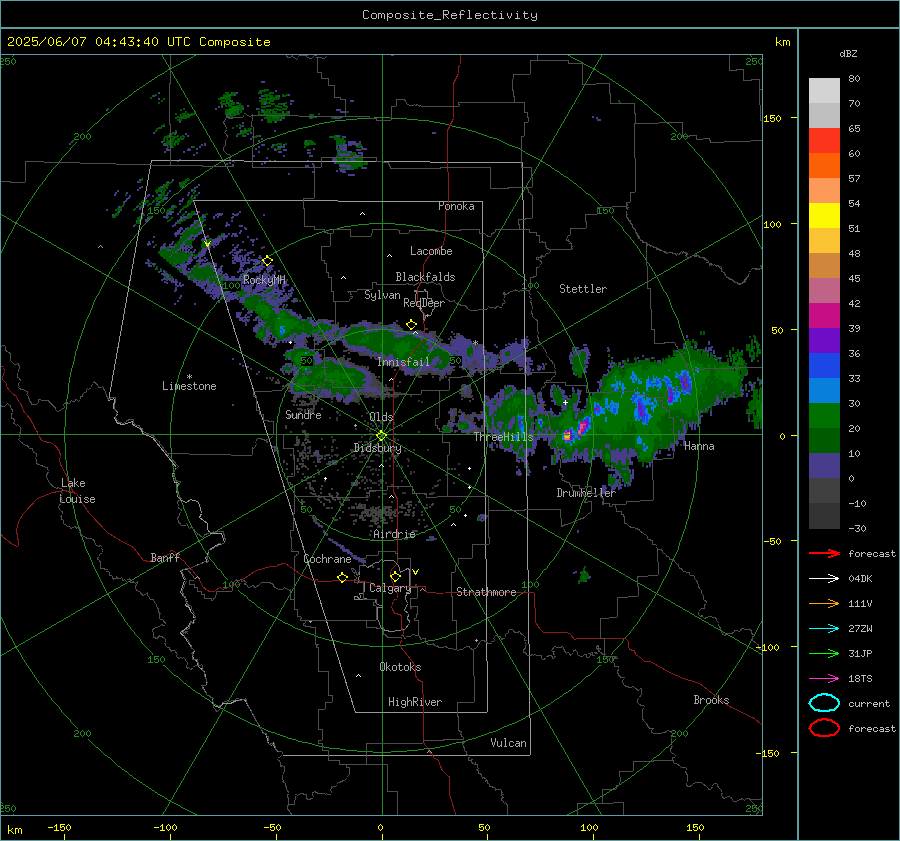
Task: Pick the blue swatch below 36 dBZ
Action: [824, 365]
